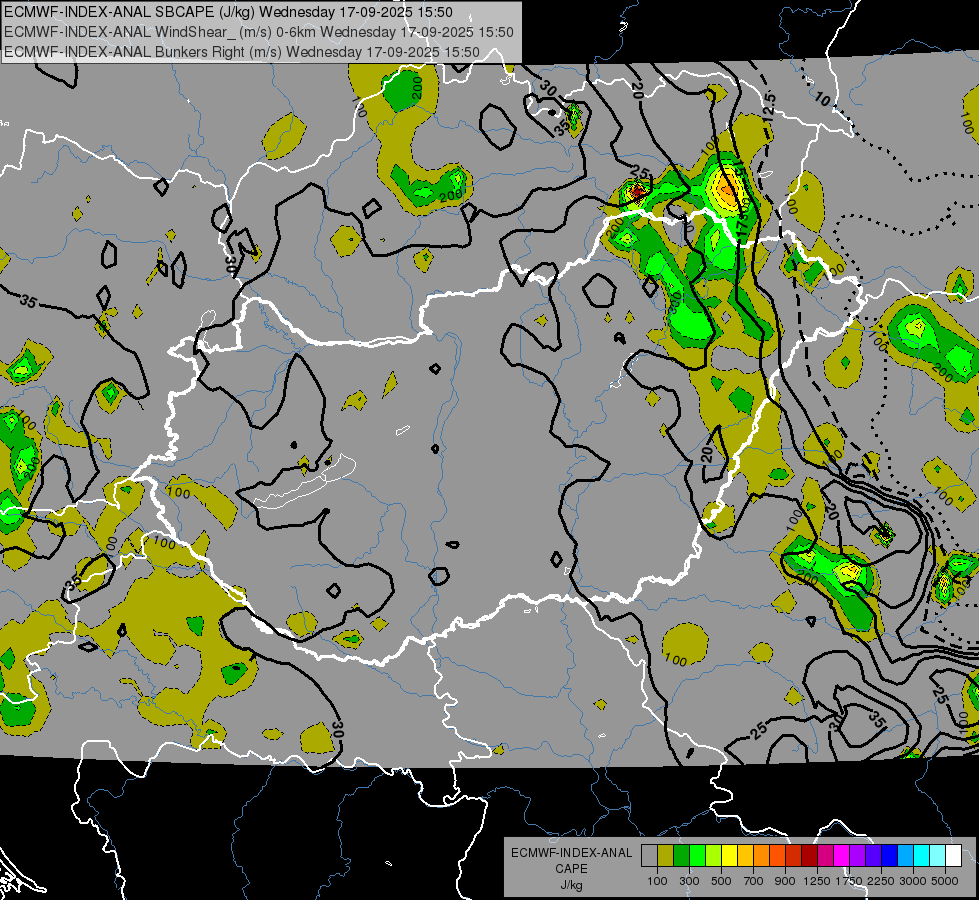Click the olive swatch in the CAPE legend
The image size is (979, 900).
pyautogui.click(x=666, y=855)
